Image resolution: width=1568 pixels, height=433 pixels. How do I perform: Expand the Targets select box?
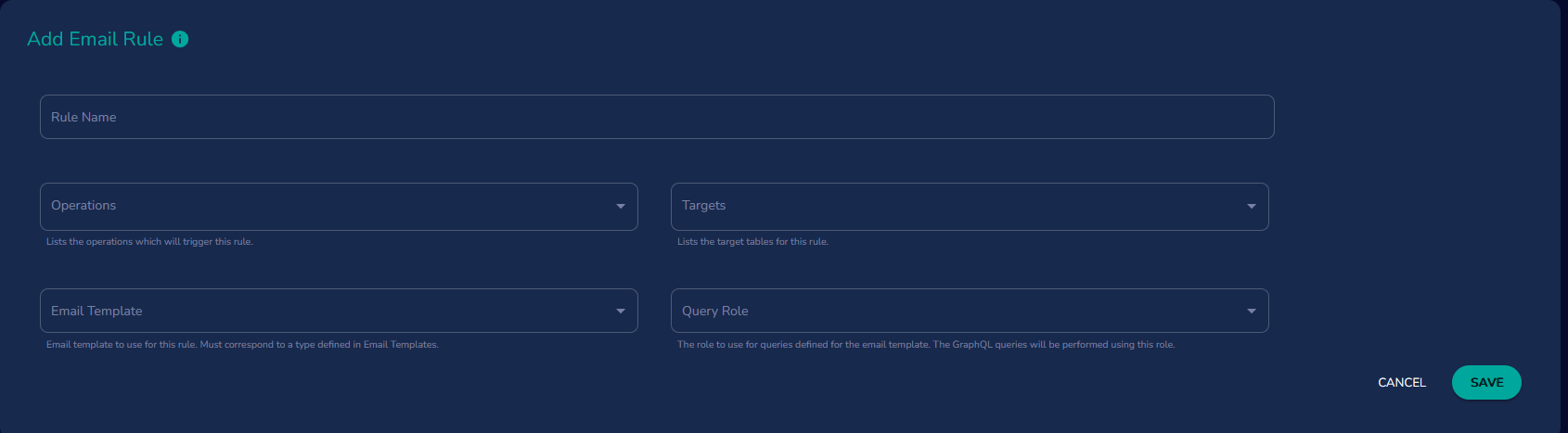tap(969, 206)
